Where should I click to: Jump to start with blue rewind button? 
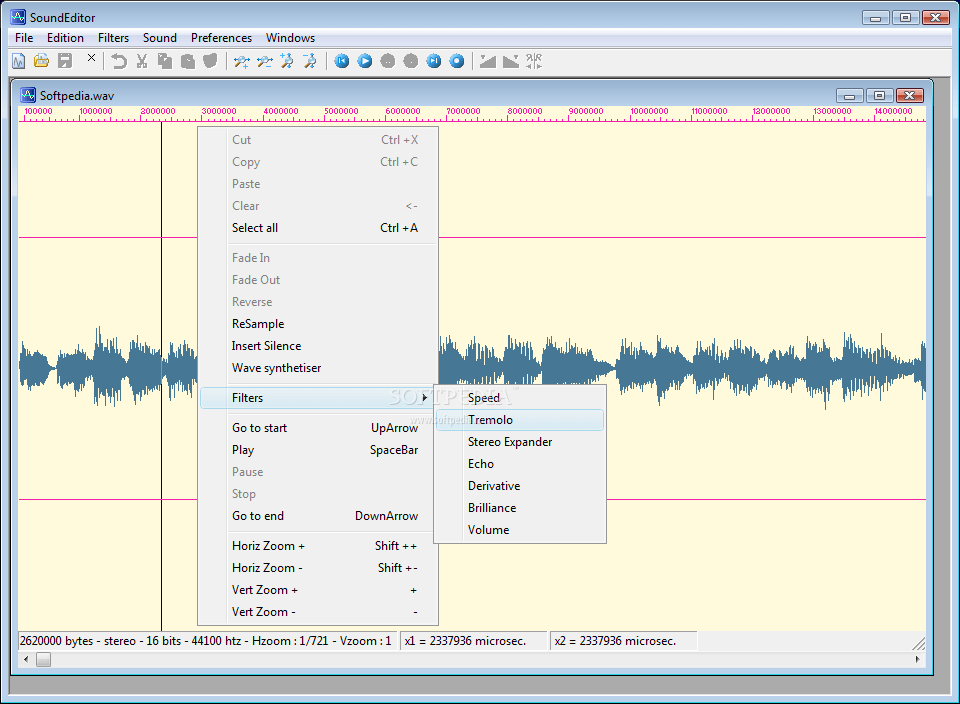342,61
